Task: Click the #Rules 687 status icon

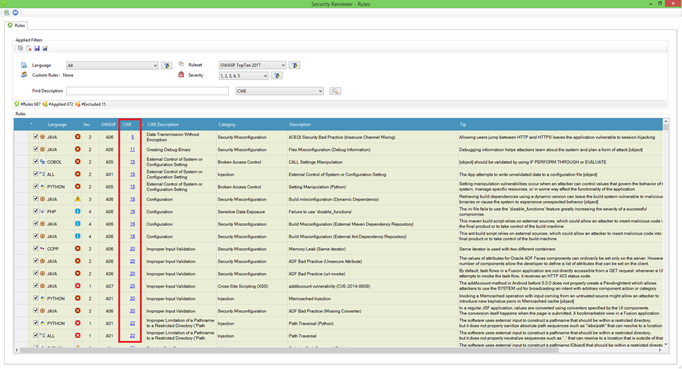Action: pyautogui.click(x=17, y=104)
